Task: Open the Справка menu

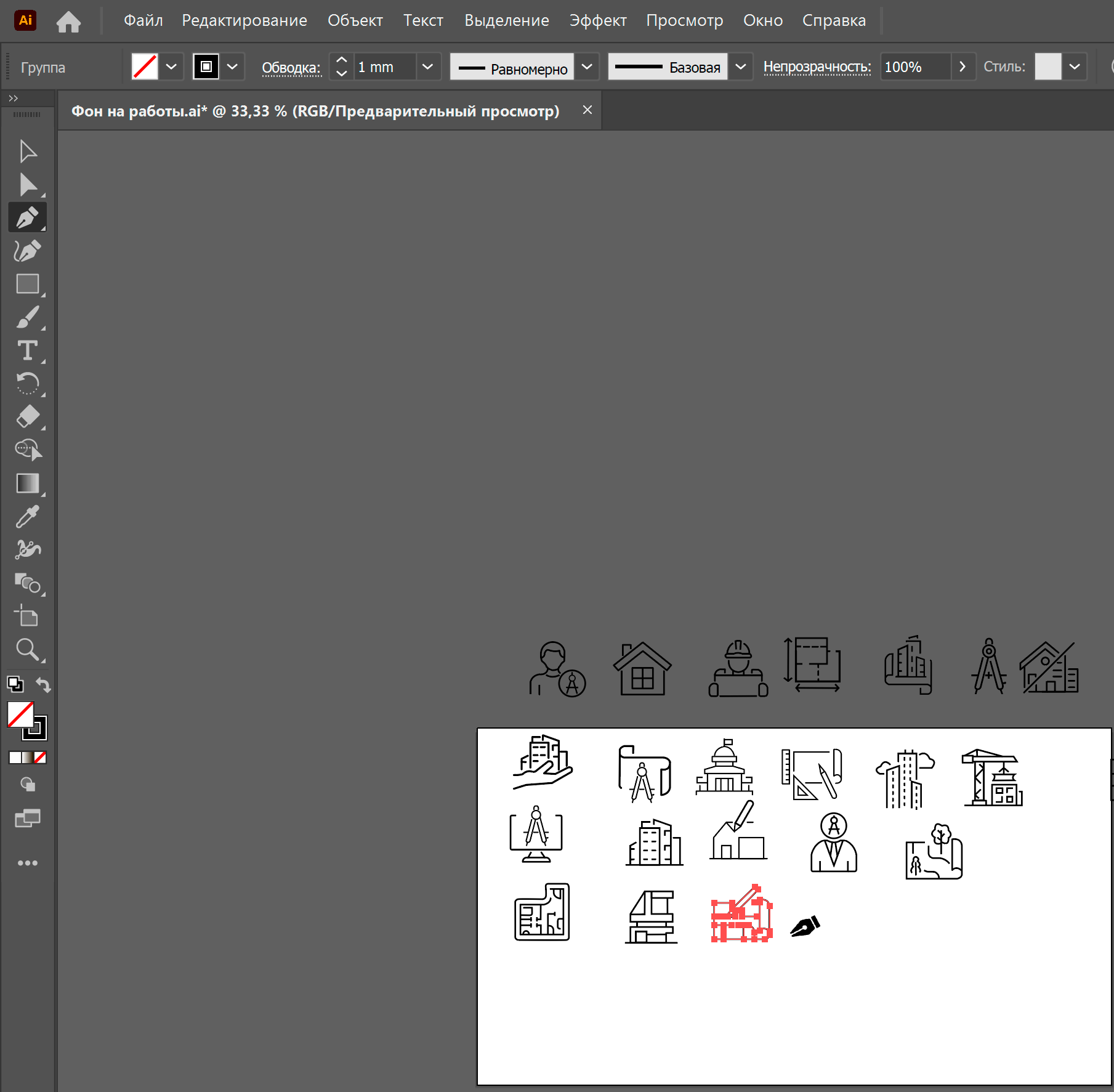Action: (x=834, y=20)
